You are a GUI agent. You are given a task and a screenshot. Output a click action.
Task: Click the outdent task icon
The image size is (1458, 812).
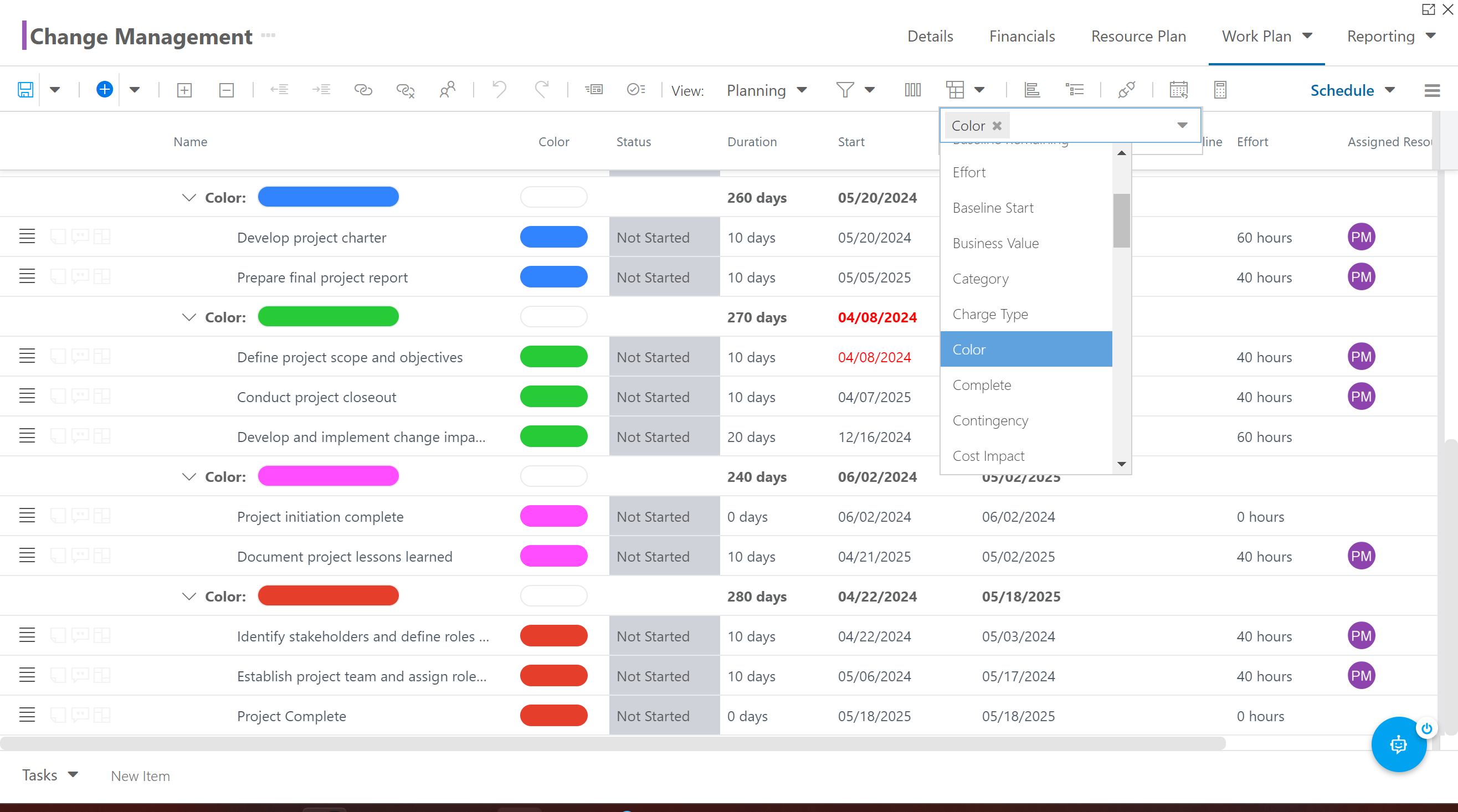(x=279, y=89)
